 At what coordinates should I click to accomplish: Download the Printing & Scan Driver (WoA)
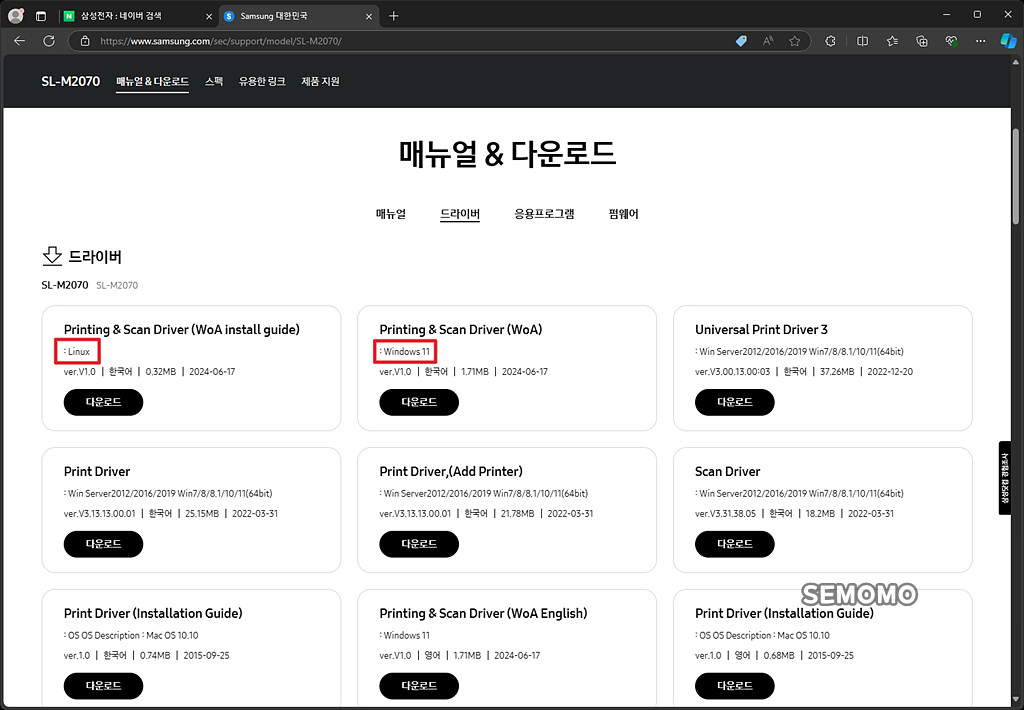point(419,402)
